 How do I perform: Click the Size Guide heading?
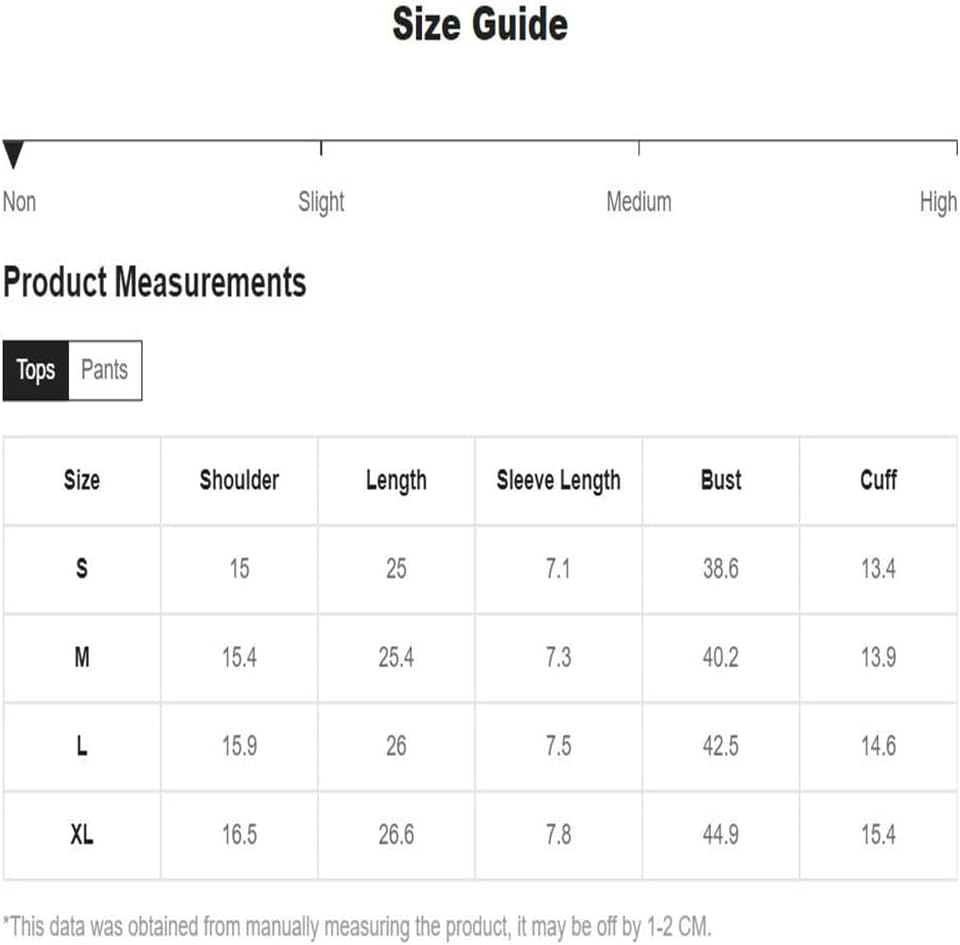click(480, 24)
